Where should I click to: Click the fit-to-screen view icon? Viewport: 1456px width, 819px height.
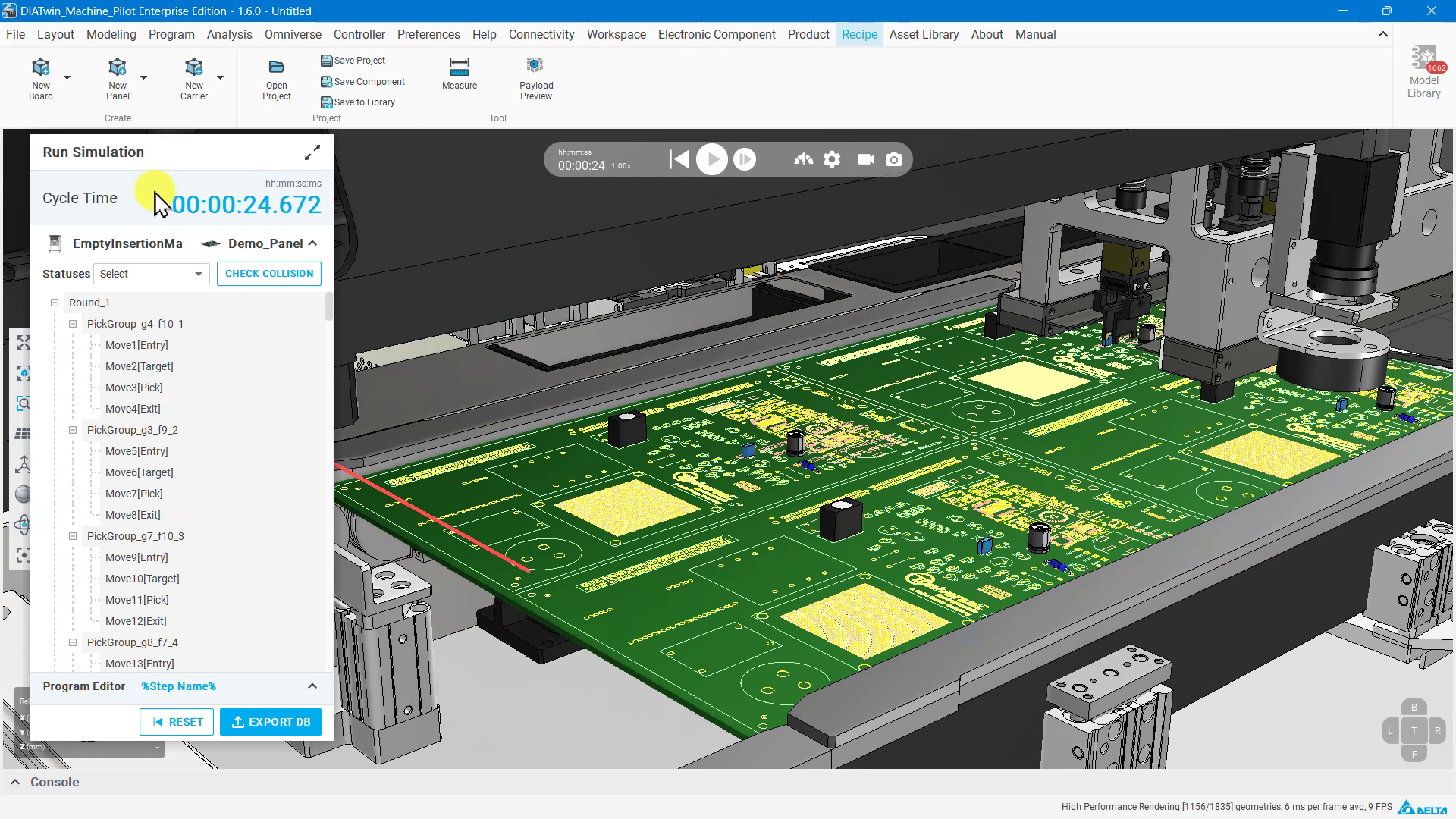click(x=24, y=343)
